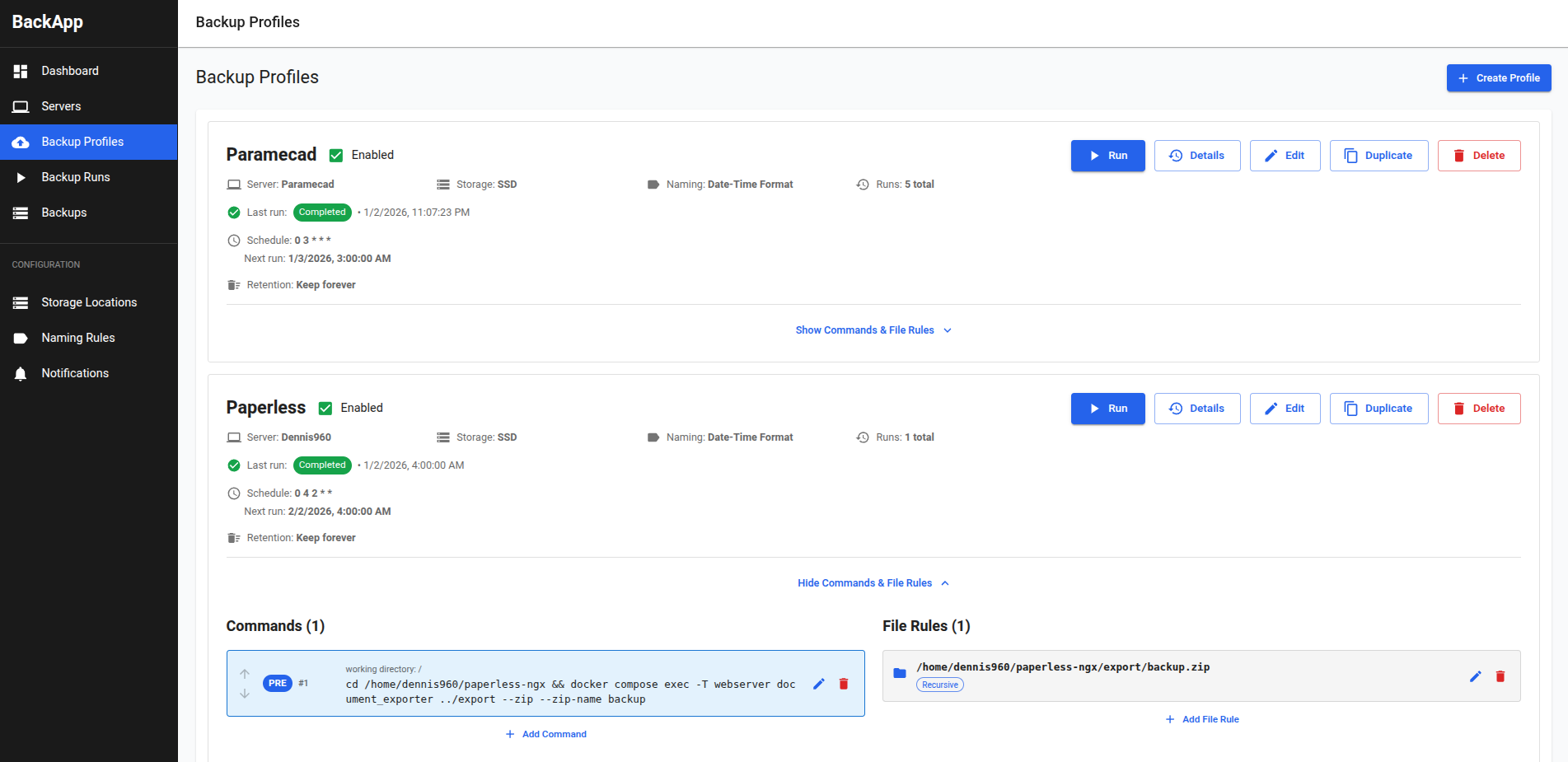Screen dimensions: 1568x762
Task: Click the Completed status badge for Paperless
Action: 322,465
